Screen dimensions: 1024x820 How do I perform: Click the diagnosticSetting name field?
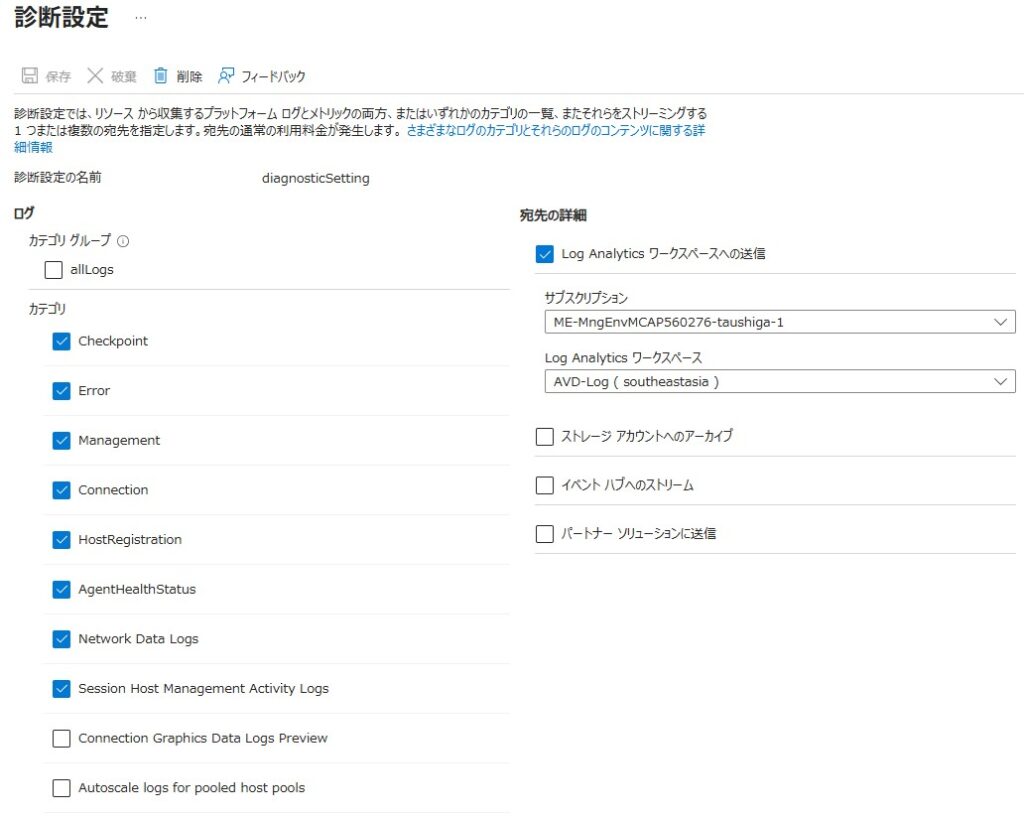coord(315,178)
